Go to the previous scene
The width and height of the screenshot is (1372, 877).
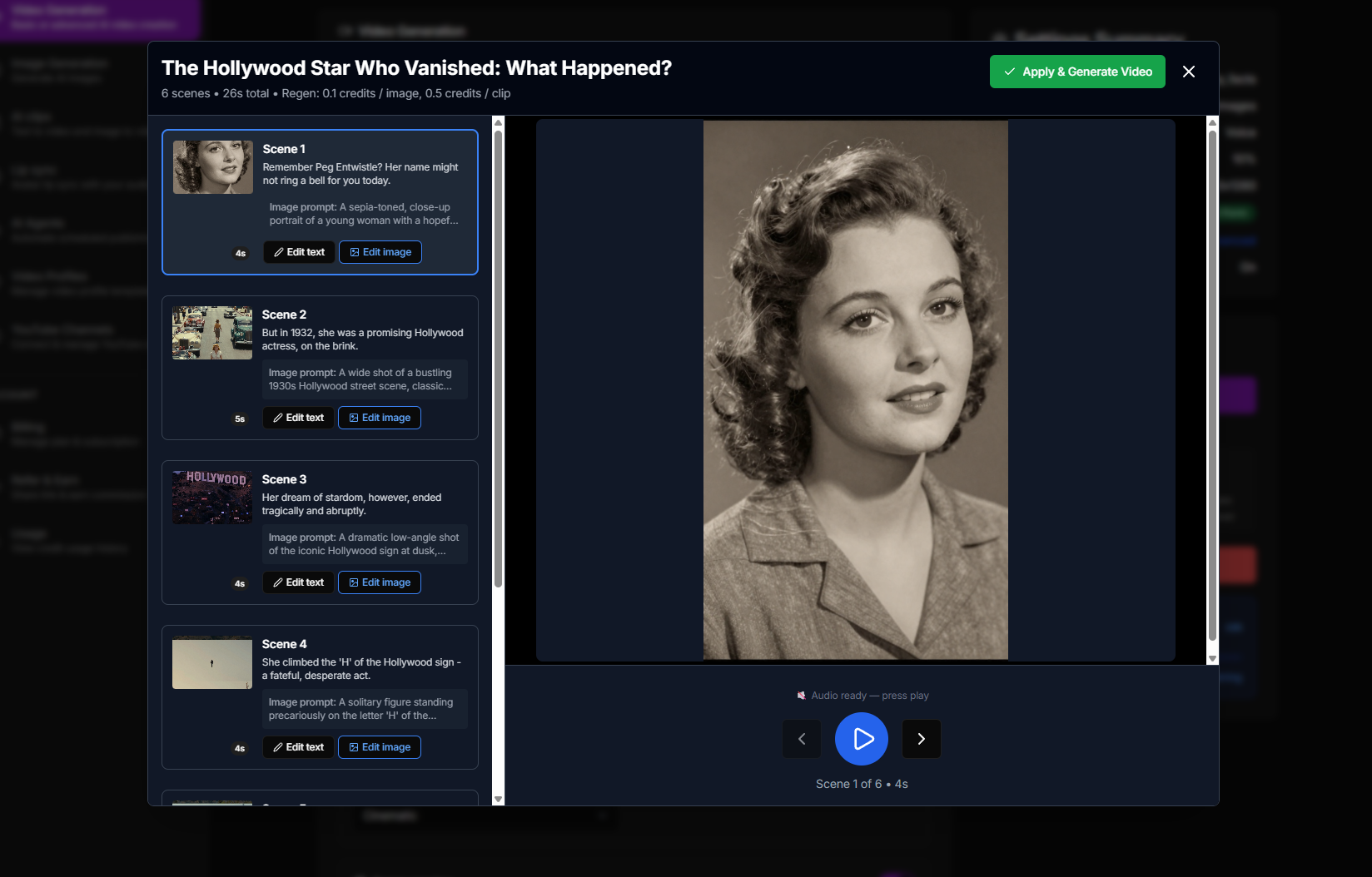click(802, 739)
